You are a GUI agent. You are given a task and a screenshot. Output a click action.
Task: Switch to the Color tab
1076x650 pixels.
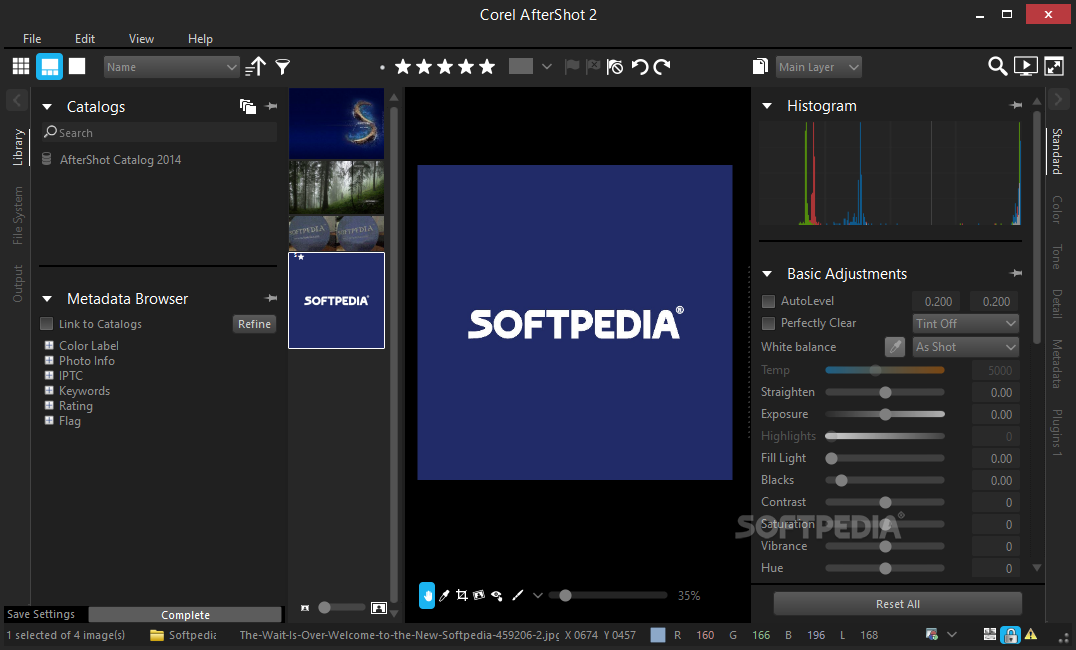pos(1057,209)
